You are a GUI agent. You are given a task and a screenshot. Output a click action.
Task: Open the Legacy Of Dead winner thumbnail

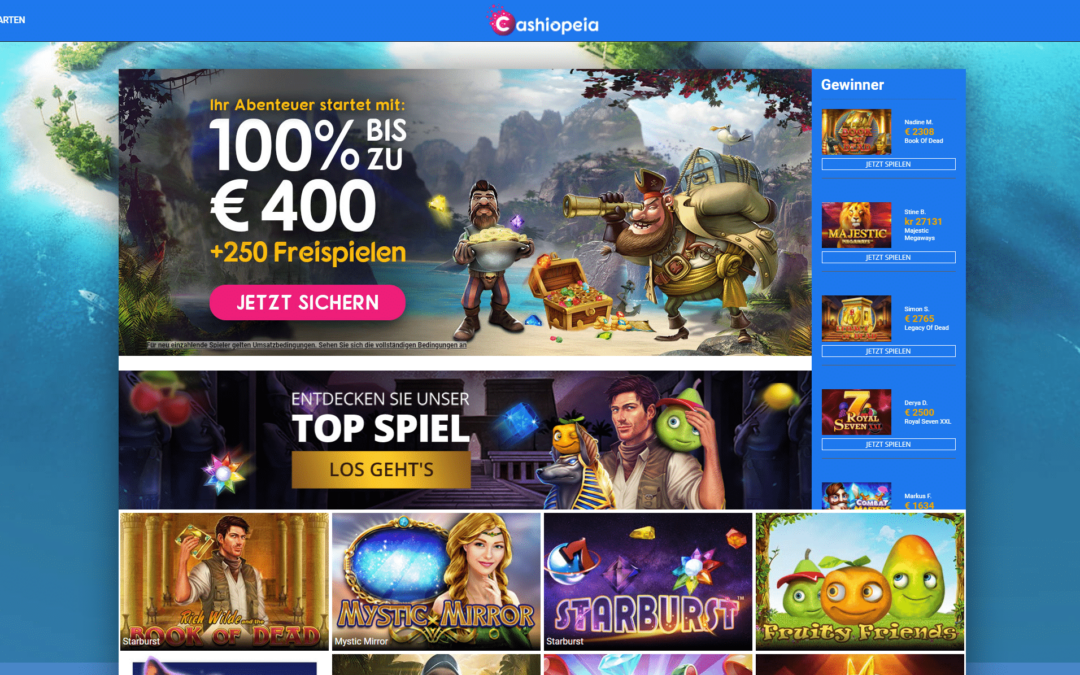click(x=856, y=318)
